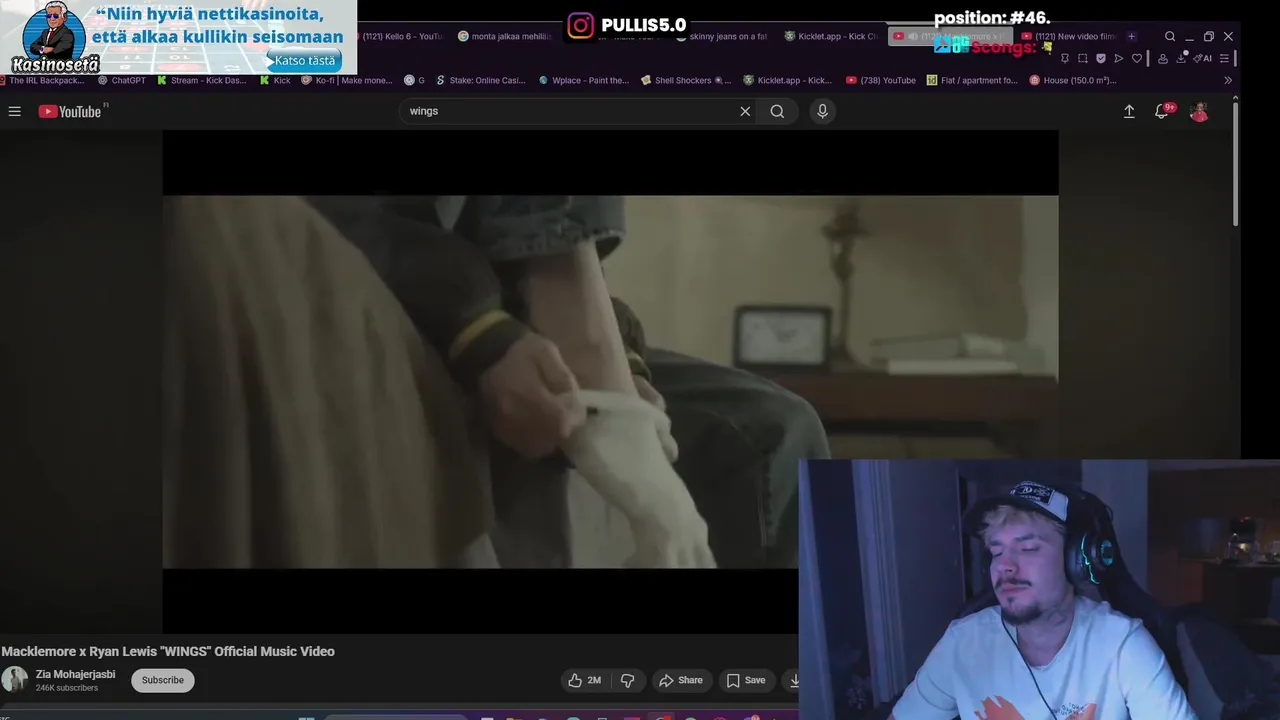This screenshot has width=1280, height=720.
Task: Open 'House (150.0 m²)...' bookmark
Action: coord(1073,80)
